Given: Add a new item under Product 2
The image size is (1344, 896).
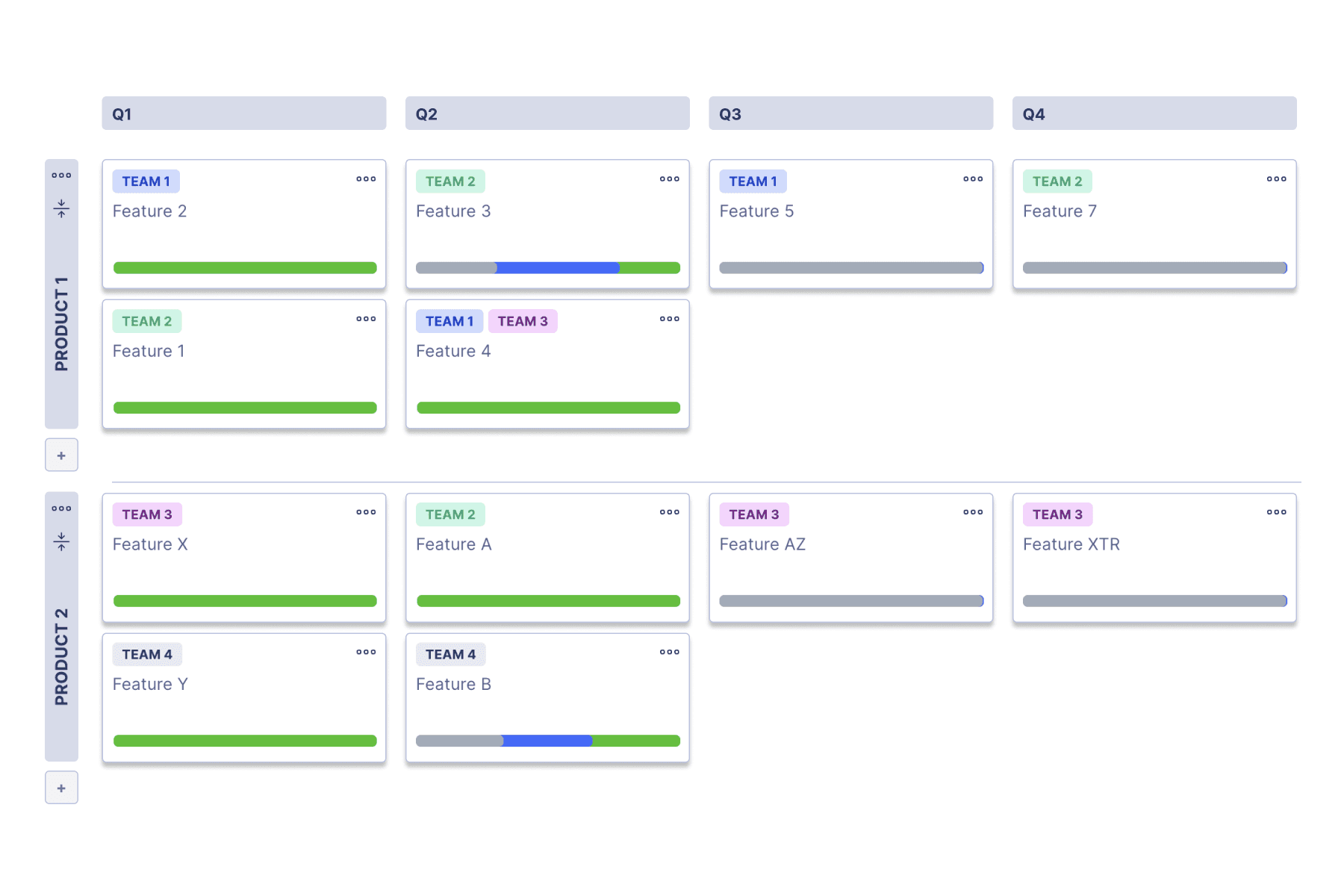Looking at the screenshot, I should tap(61, 787).
